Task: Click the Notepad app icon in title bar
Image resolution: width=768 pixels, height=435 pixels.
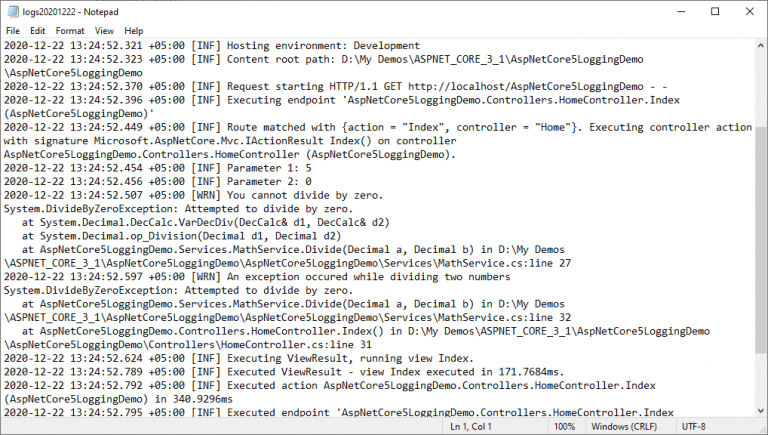Action: tap(13, 12)
